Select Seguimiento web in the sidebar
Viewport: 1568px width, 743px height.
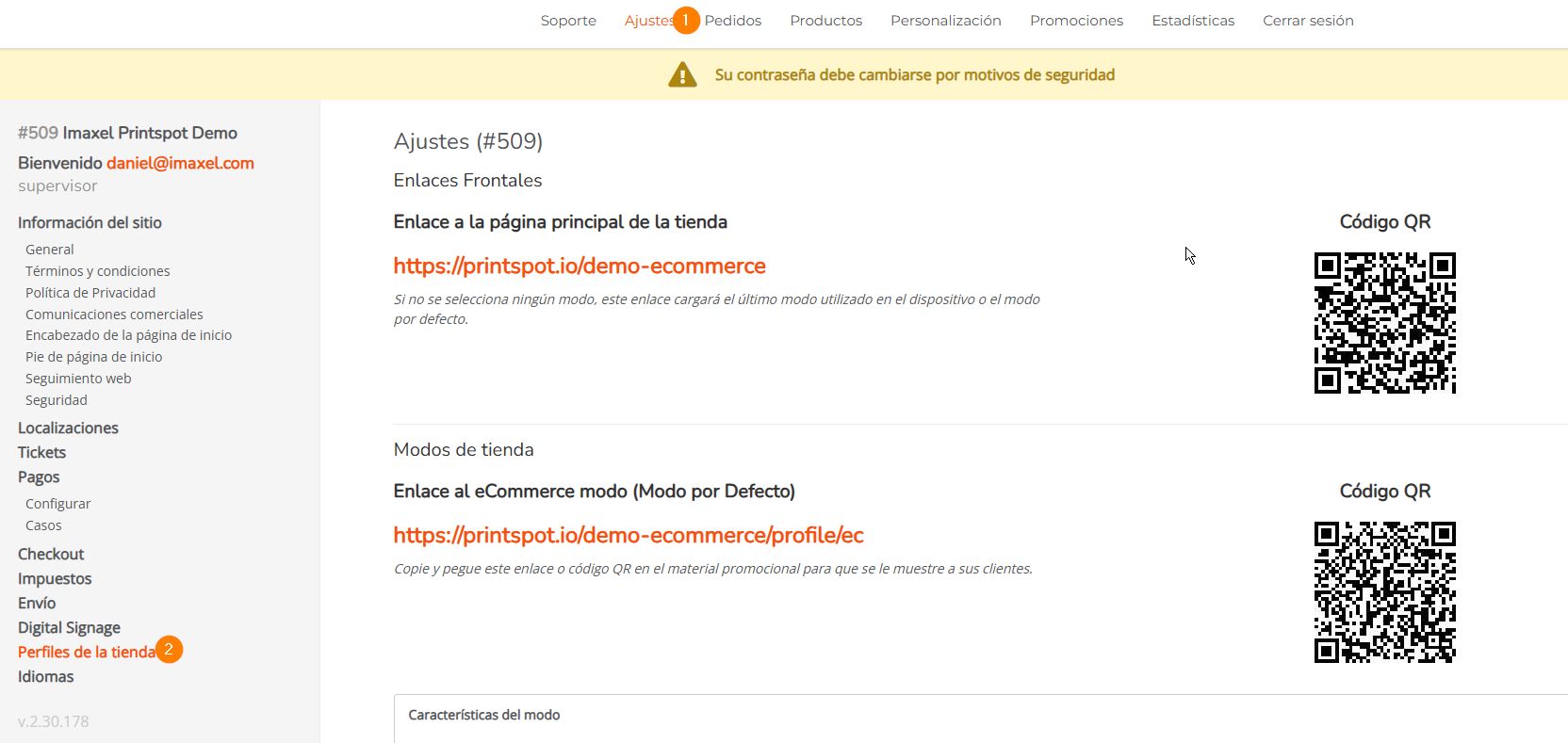[78, 379]
